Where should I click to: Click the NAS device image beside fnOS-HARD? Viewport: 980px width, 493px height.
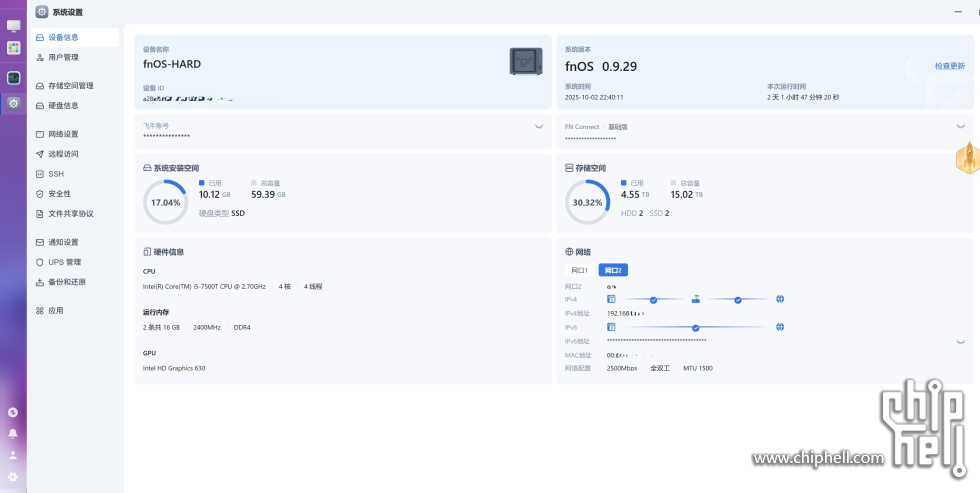point(526,61)
